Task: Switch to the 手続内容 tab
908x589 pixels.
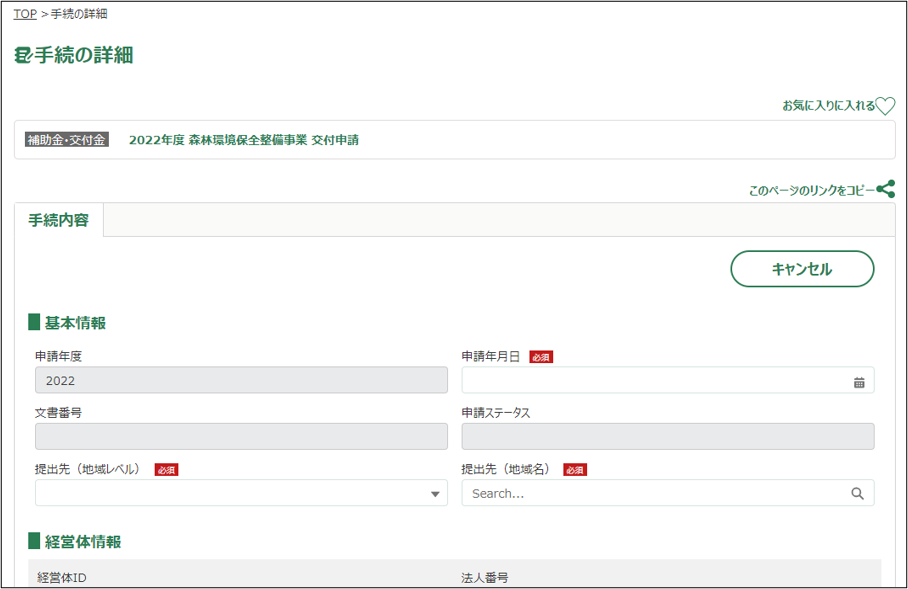Action: (59, 220)
